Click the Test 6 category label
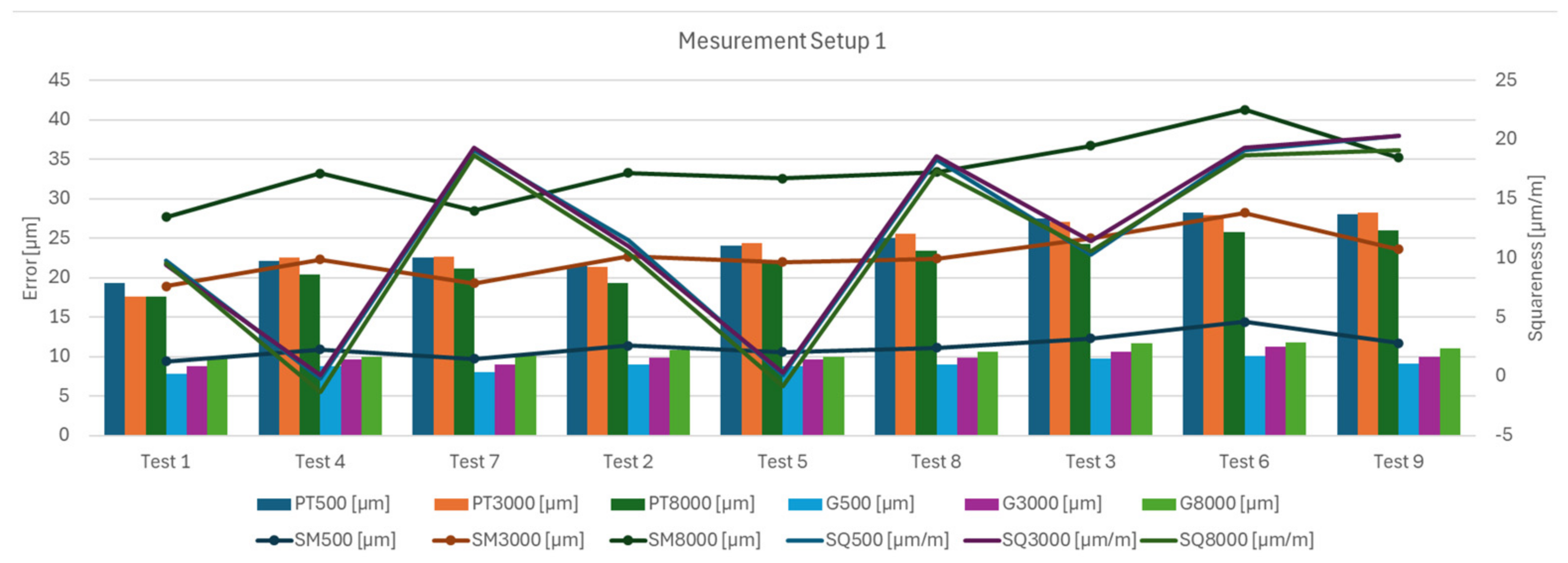Image resolution: width=1568 pixels, height=563 pixels. 1244,462
